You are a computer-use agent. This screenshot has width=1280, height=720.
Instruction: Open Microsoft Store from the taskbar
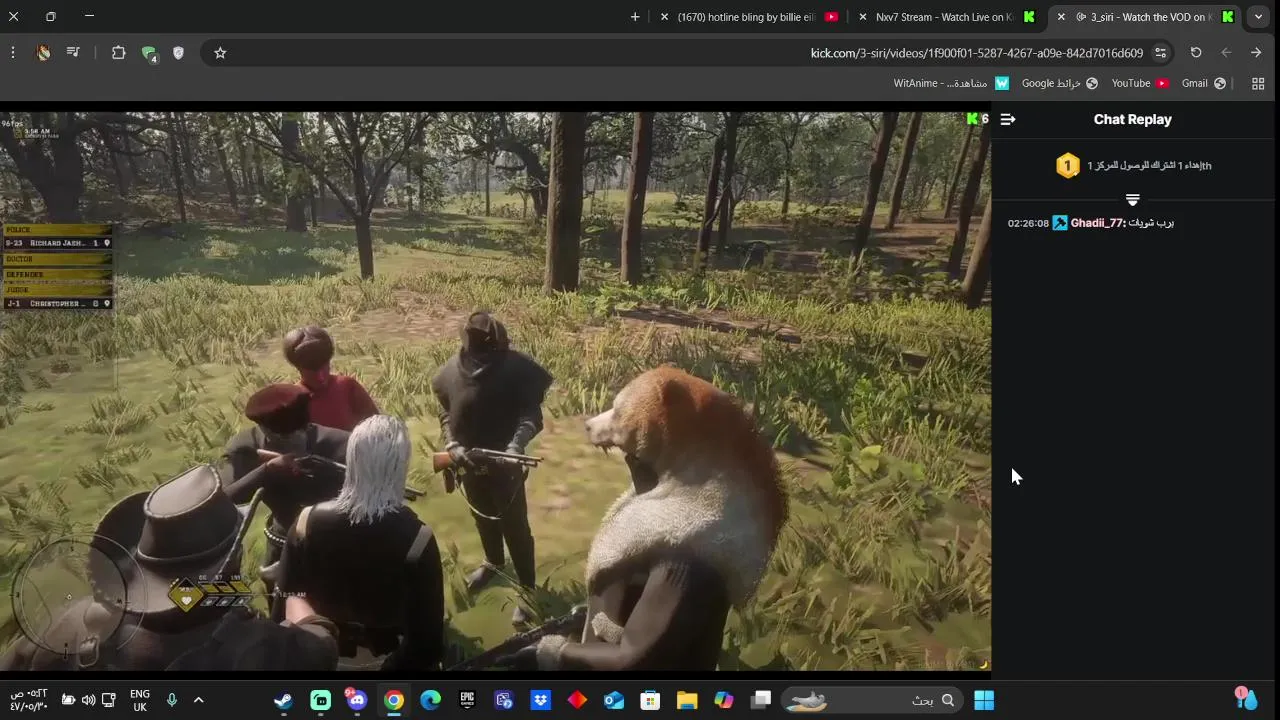pyautogui.click(x=650, y=700)
